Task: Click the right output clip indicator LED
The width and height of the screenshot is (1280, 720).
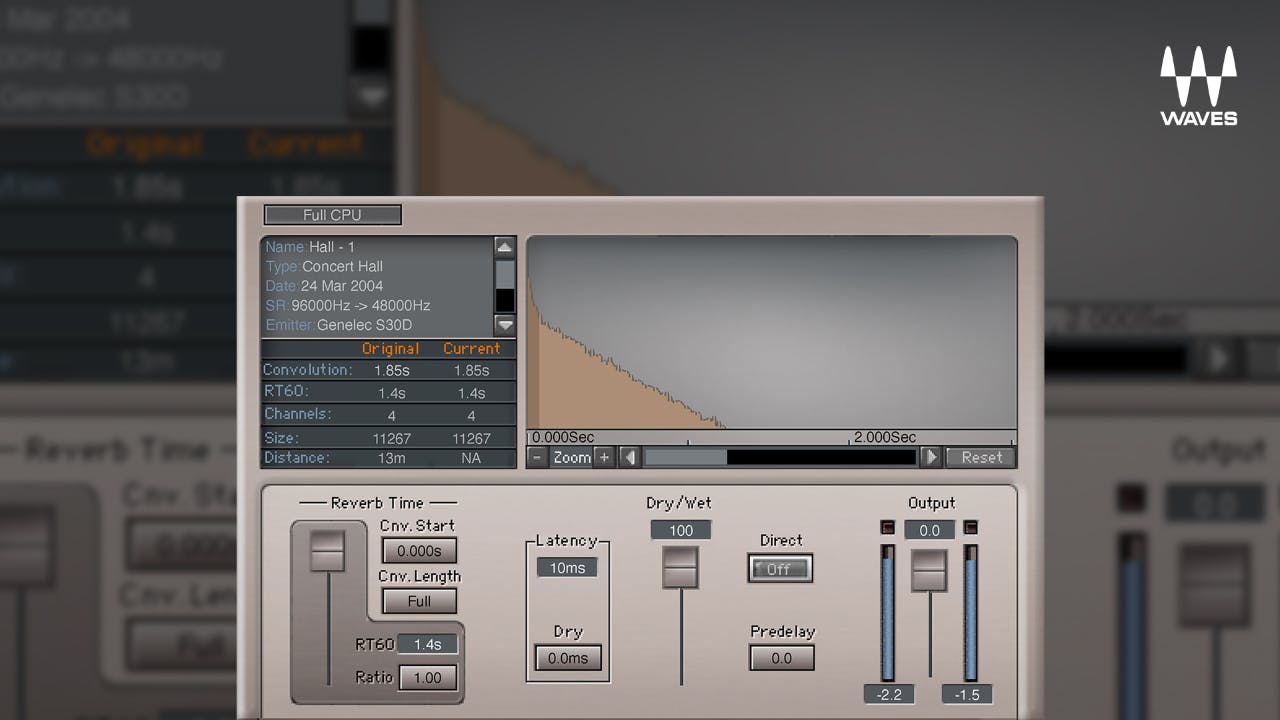Action: (970, 527)
